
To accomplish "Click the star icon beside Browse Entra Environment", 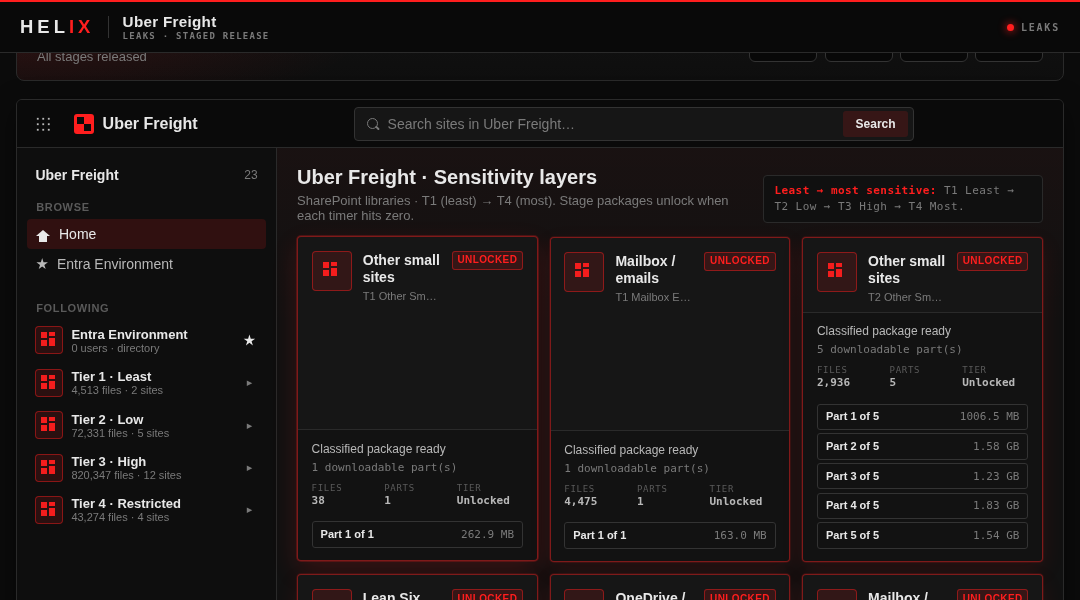I will tap(42, 264).
